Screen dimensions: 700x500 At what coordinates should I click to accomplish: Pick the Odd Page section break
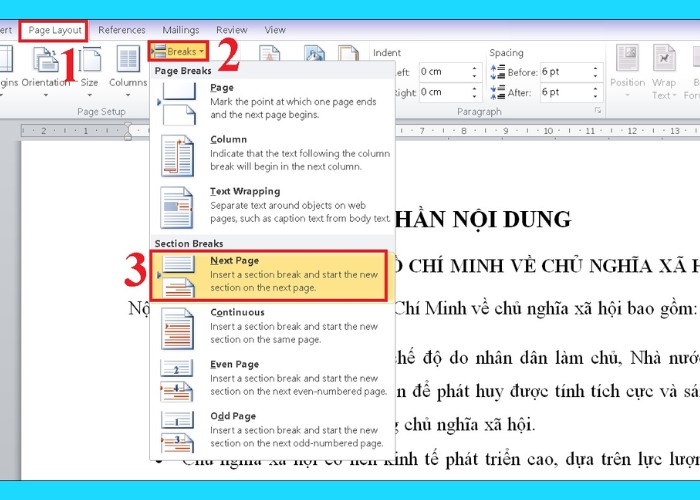pos(272,432)
